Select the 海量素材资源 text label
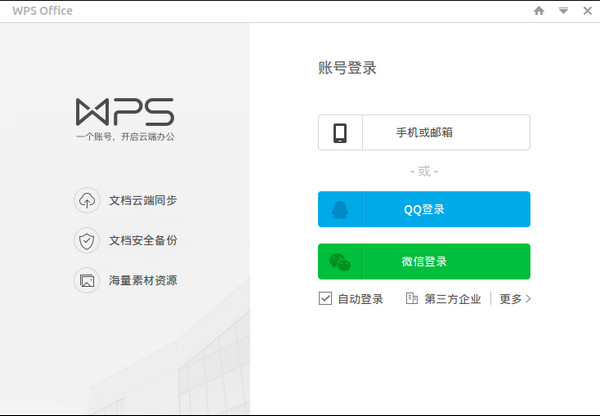 [x=143, y=281]
